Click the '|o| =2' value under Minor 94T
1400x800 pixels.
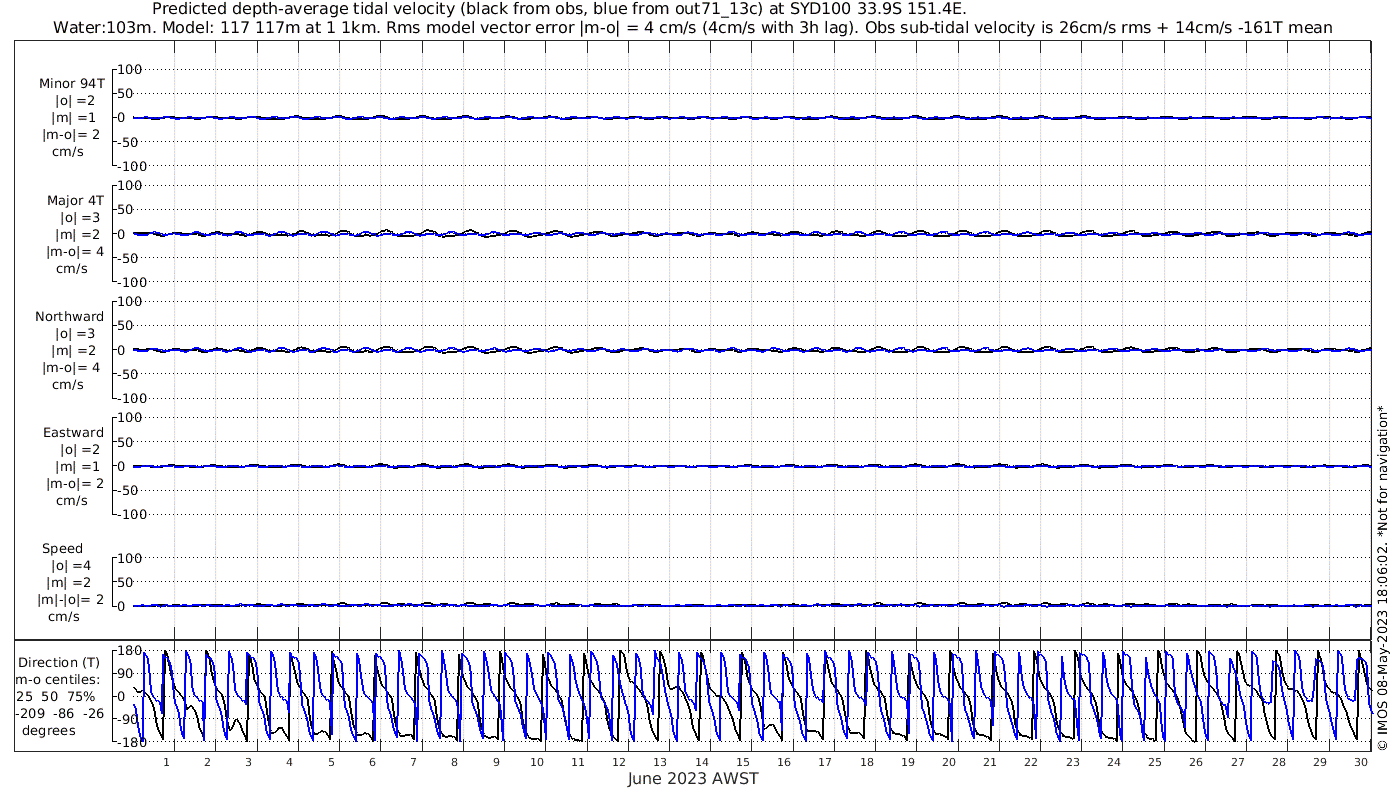76,101
